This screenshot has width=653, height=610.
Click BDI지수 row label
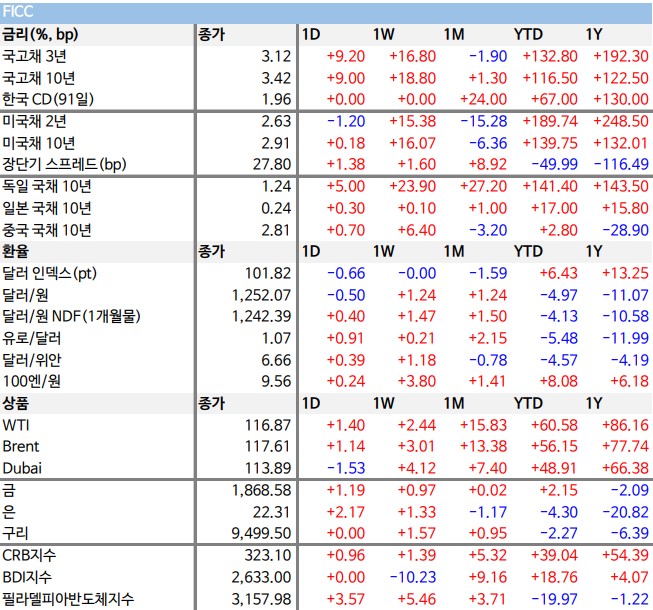[27, 577]
